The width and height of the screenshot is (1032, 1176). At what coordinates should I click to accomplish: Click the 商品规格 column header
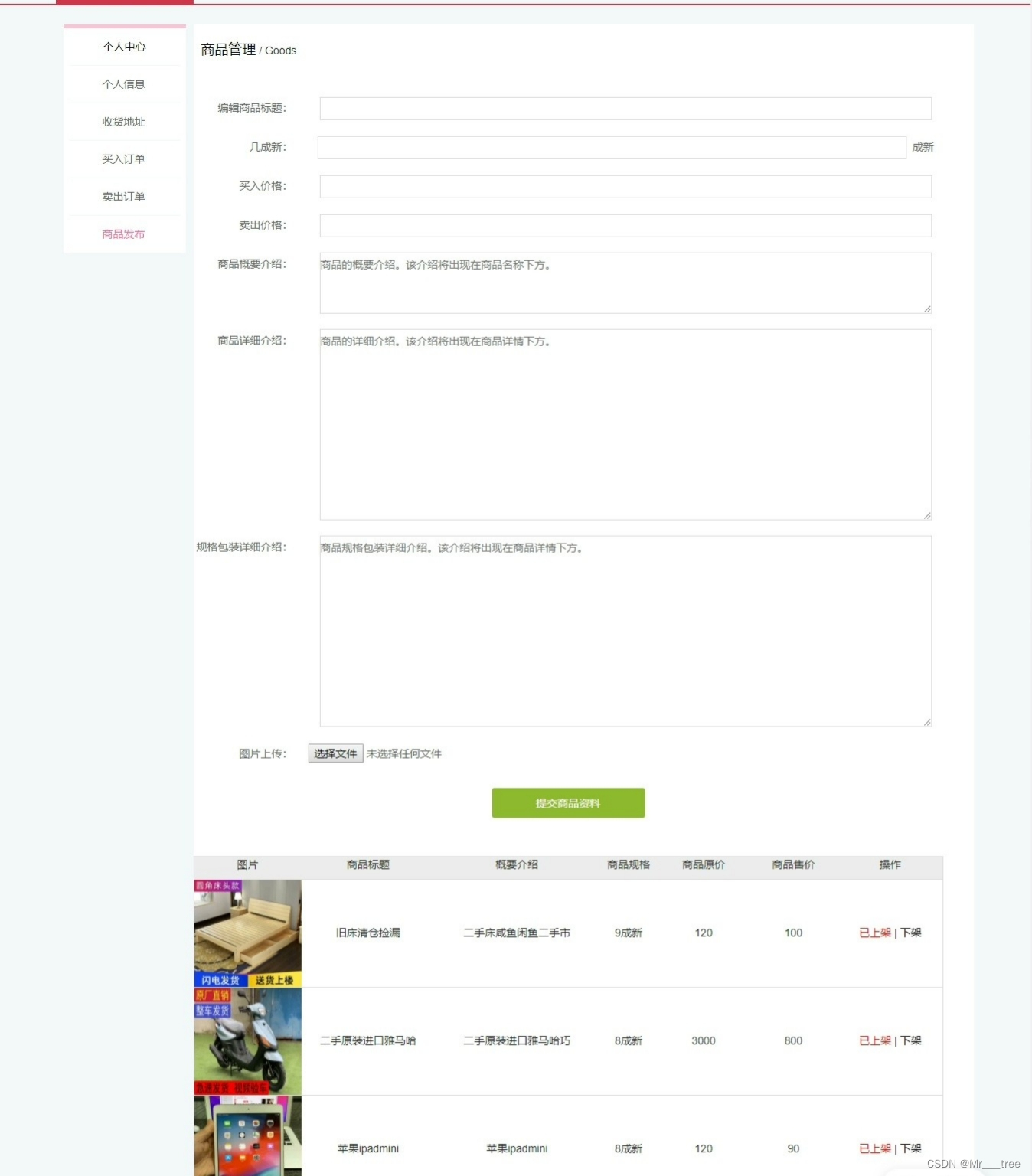629,864
